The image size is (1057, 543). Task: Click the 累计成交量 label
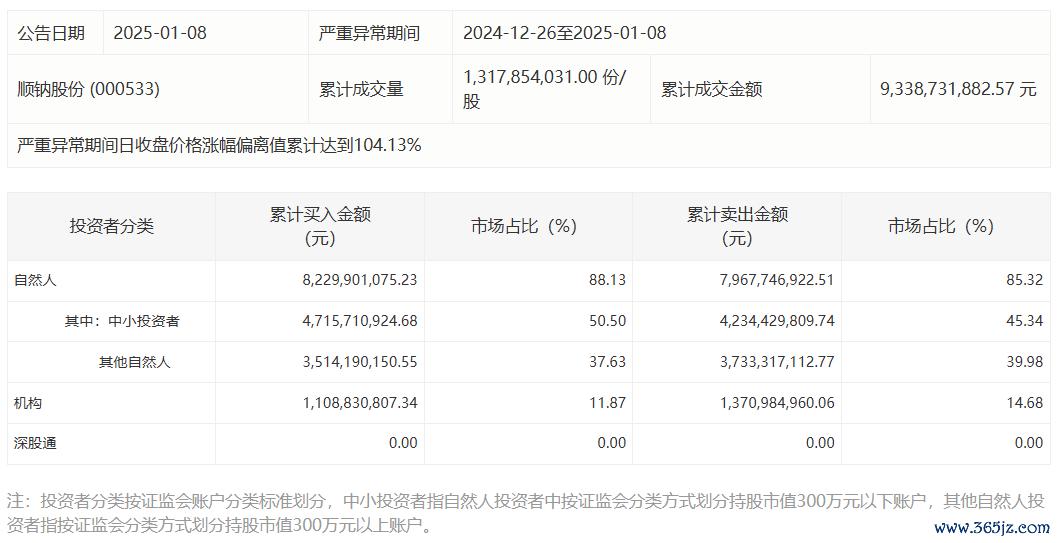[361, 89]
